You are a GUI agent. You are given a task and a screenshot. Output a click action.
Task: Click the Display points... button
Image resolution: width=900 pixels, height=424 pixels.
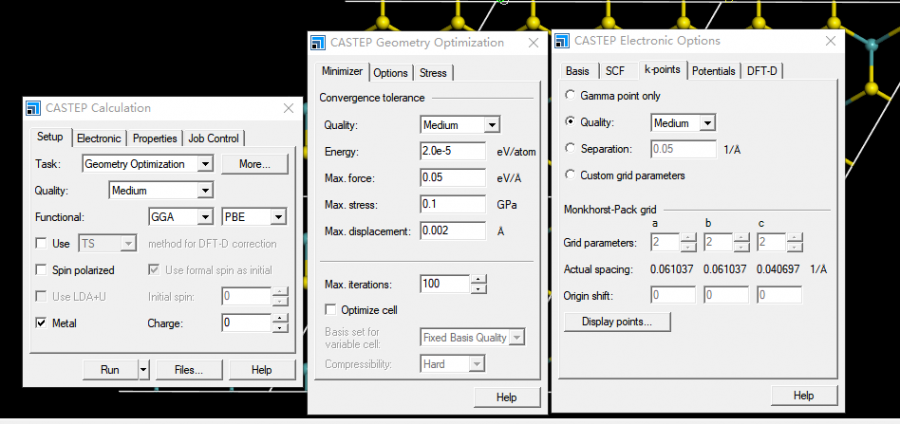point(617,322)
